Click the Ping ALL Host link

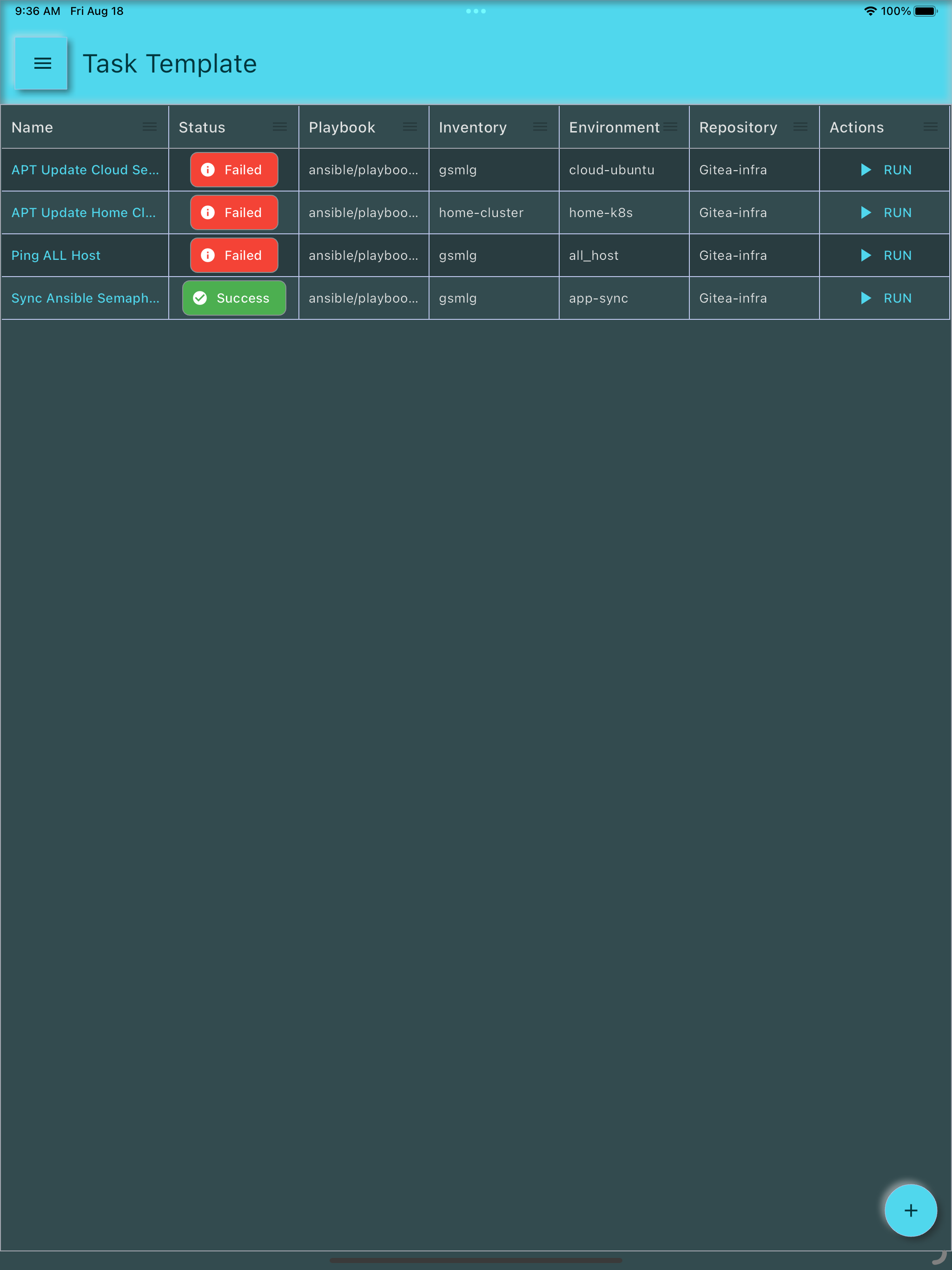coord(56,256)
